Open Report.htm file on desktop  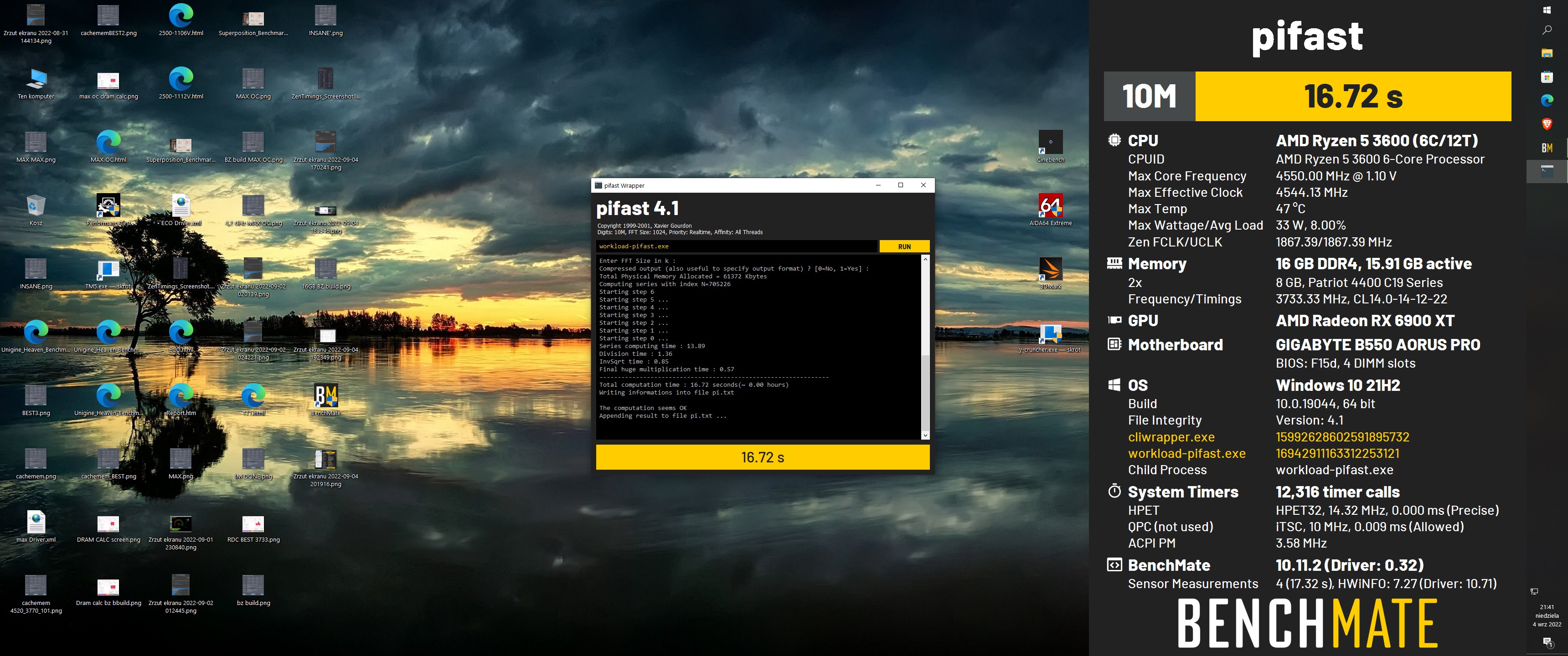click(181, 400)
